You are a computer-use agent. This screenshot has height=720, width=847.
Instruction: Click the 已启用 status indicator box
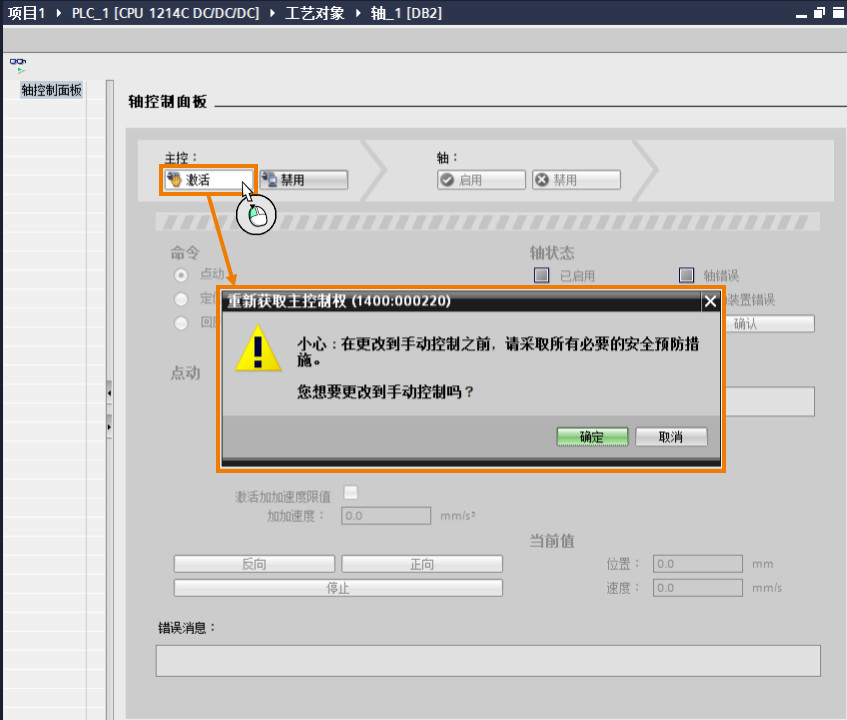[x=541, y=275]
